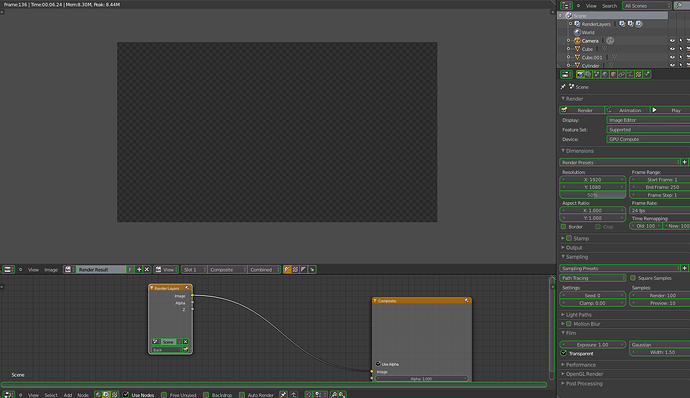Click the outliner search field
Screen dimensions: 690x398
click(x=682, y=6)
